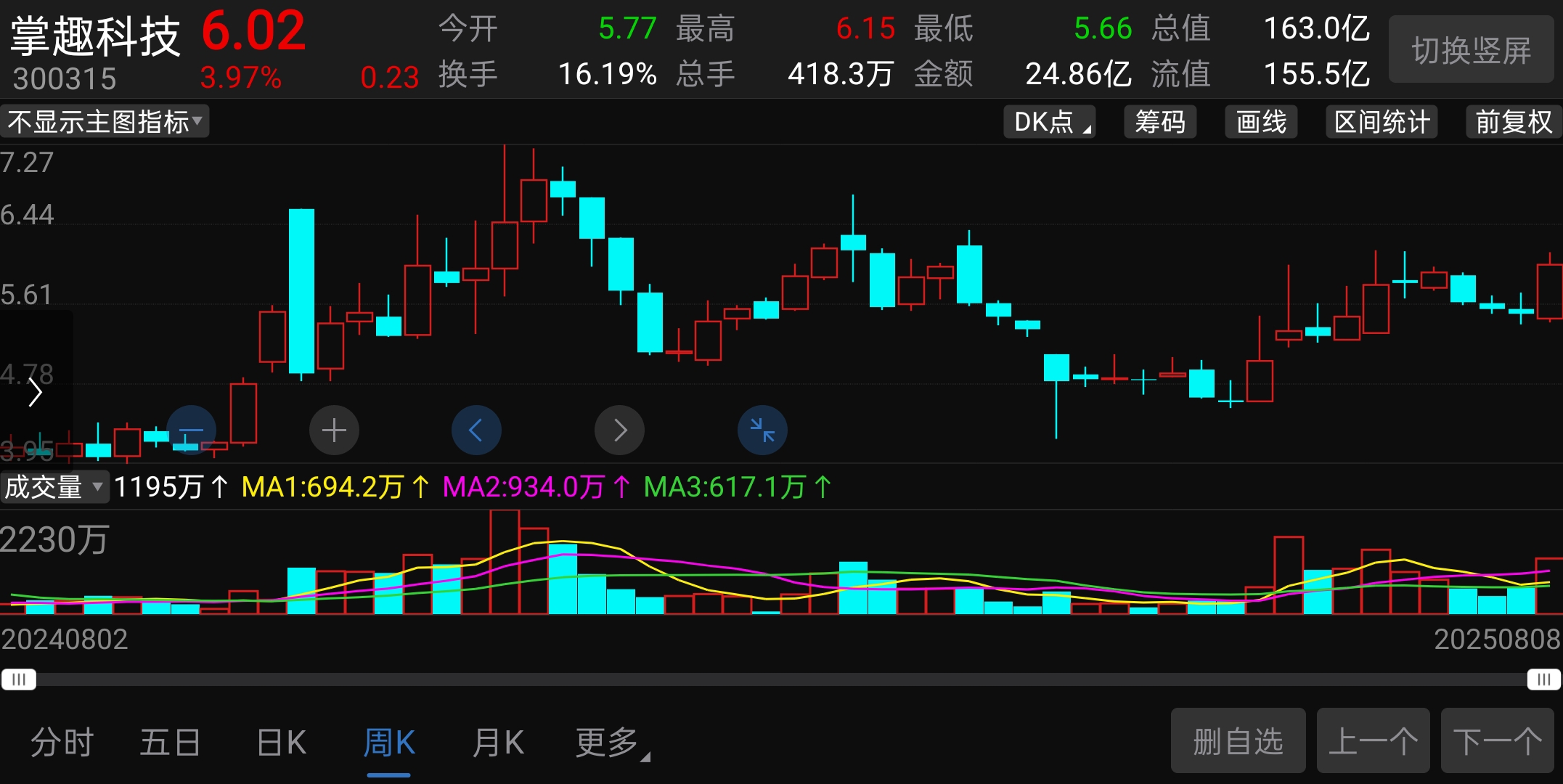The height and width of the screenshot is (784, 1563).
Task: Switch to the 分时 tab
Action: (x=62, y=743)
